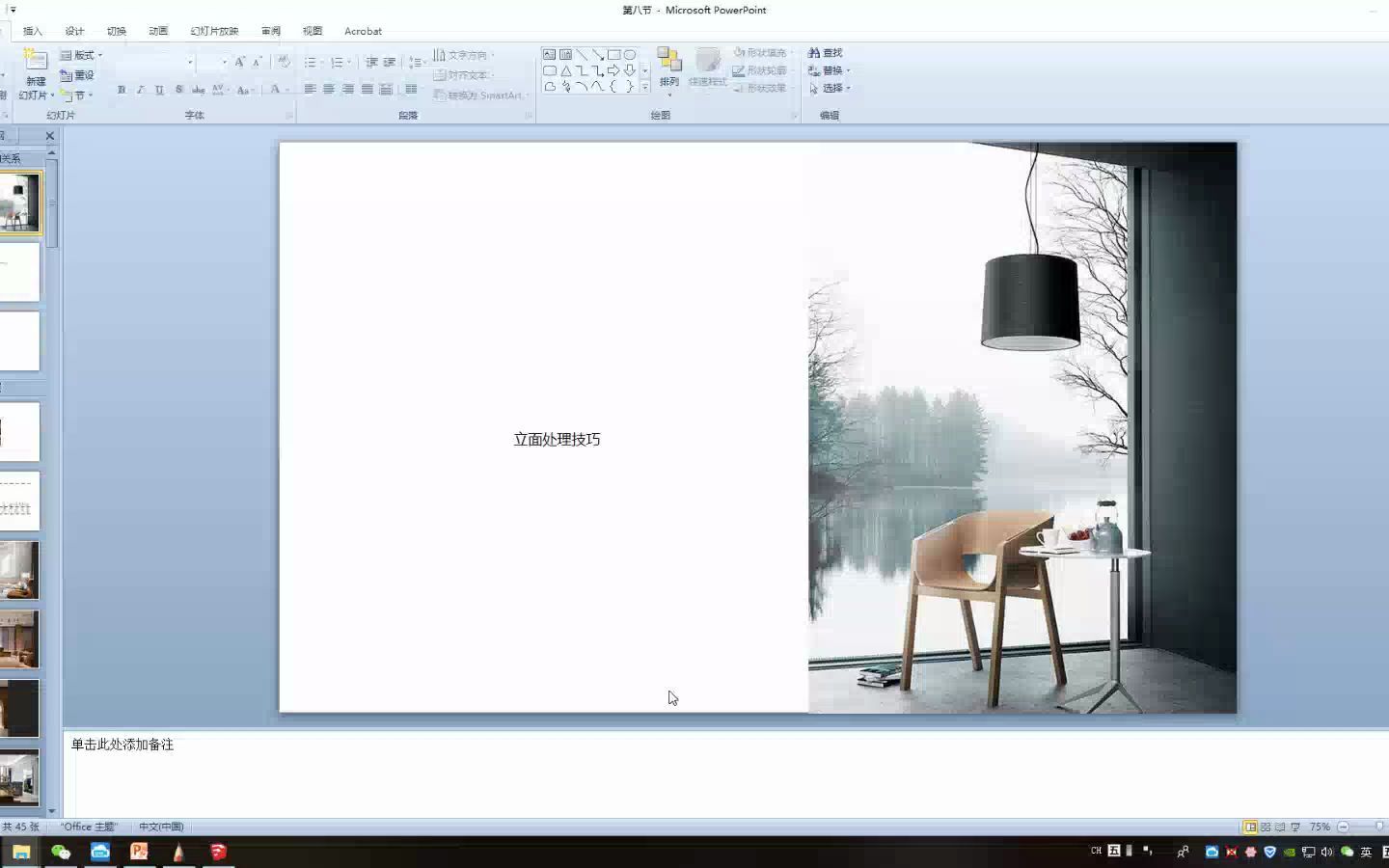
Task: Start slide show from status bar icon
Action: [x=1295, y=827]
